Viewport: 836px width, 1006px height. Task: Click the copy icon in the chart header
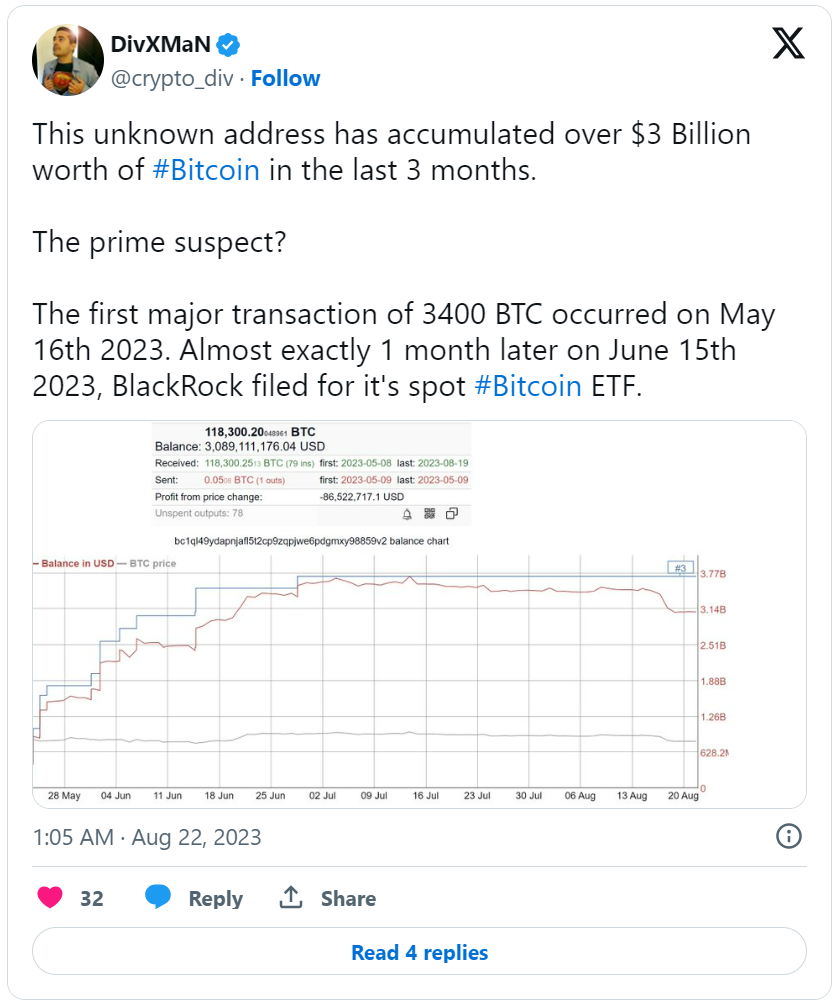click(451, 513)
